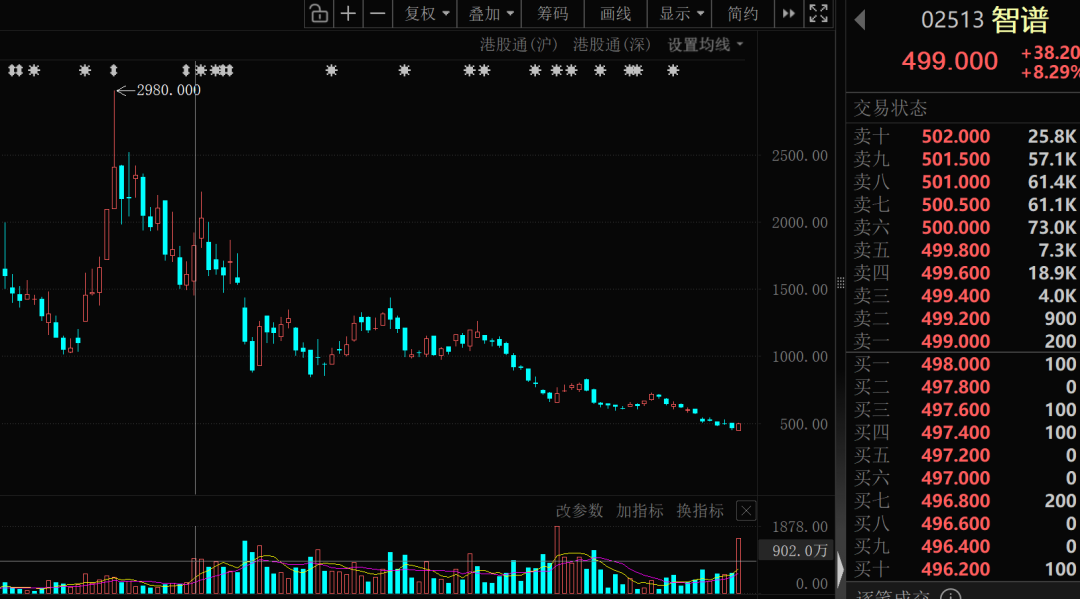The image size is (1080, 599).
Task: Select the 买一 498.000 bid row
Action: point(964,364)
